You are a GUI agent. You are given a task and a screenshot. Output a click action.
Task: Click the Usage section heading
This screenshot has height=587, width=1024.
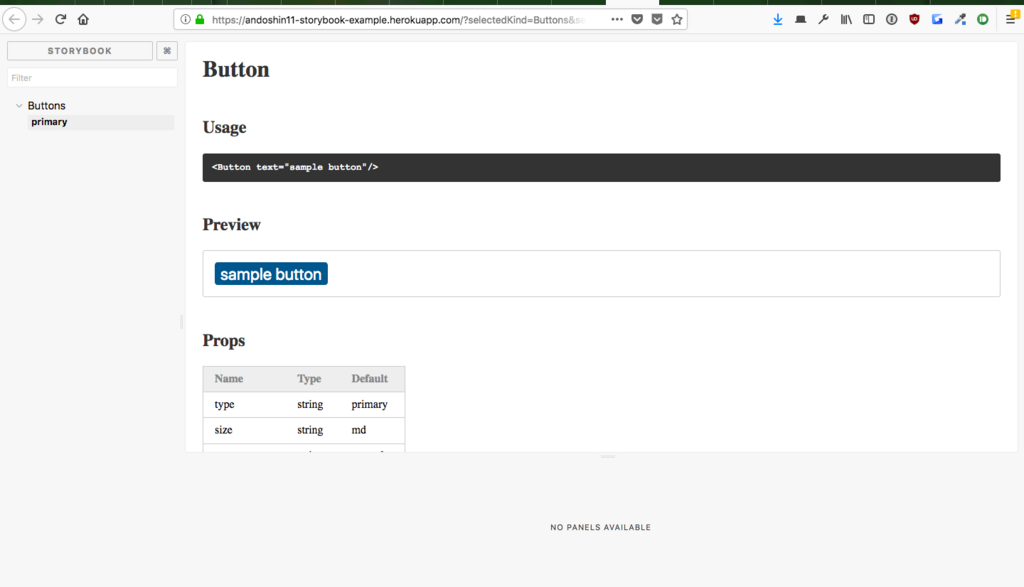click(x=224, y=127)
